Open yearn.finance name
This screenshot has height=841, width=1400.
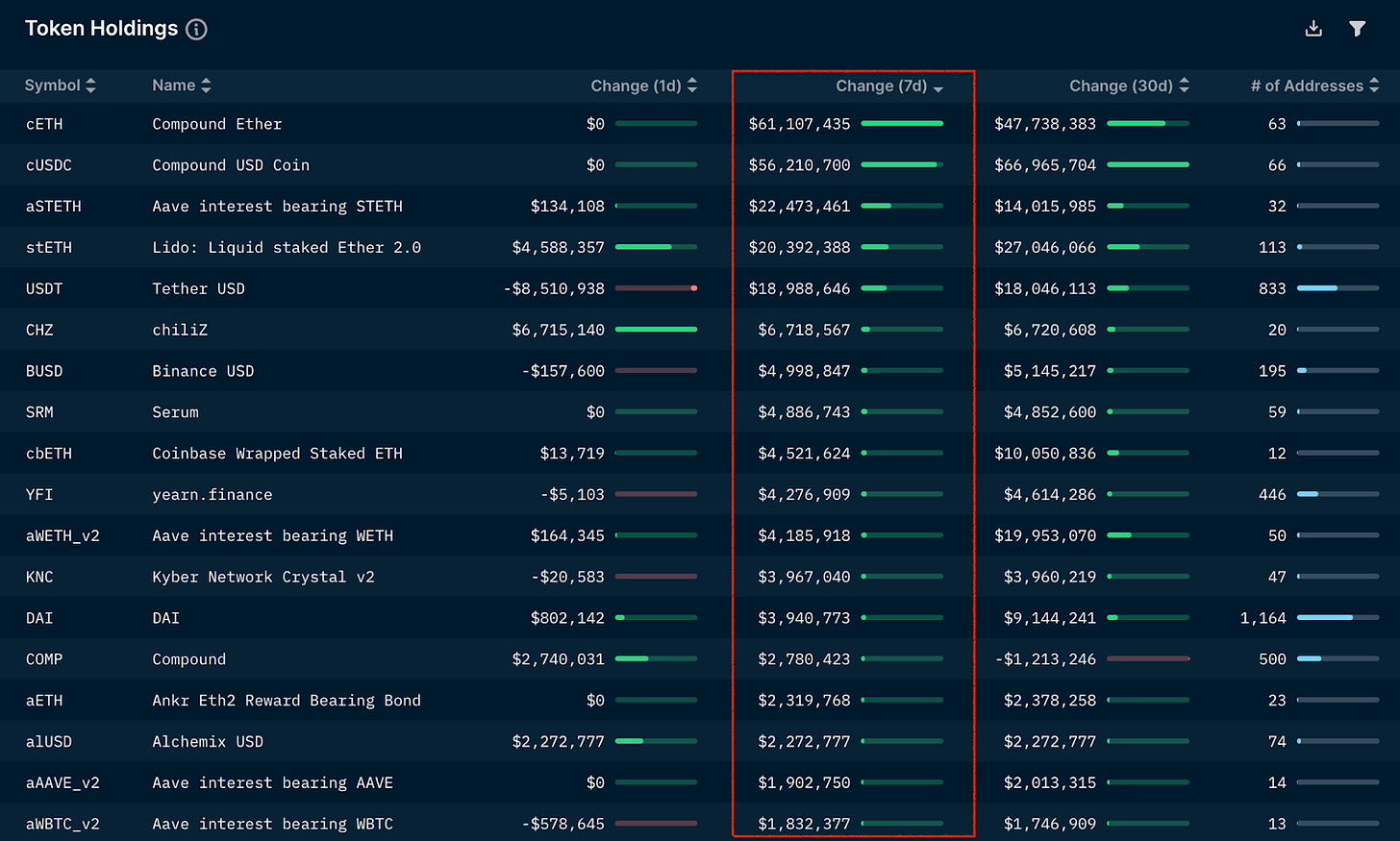pyautogui.click(x=212, y=495)
